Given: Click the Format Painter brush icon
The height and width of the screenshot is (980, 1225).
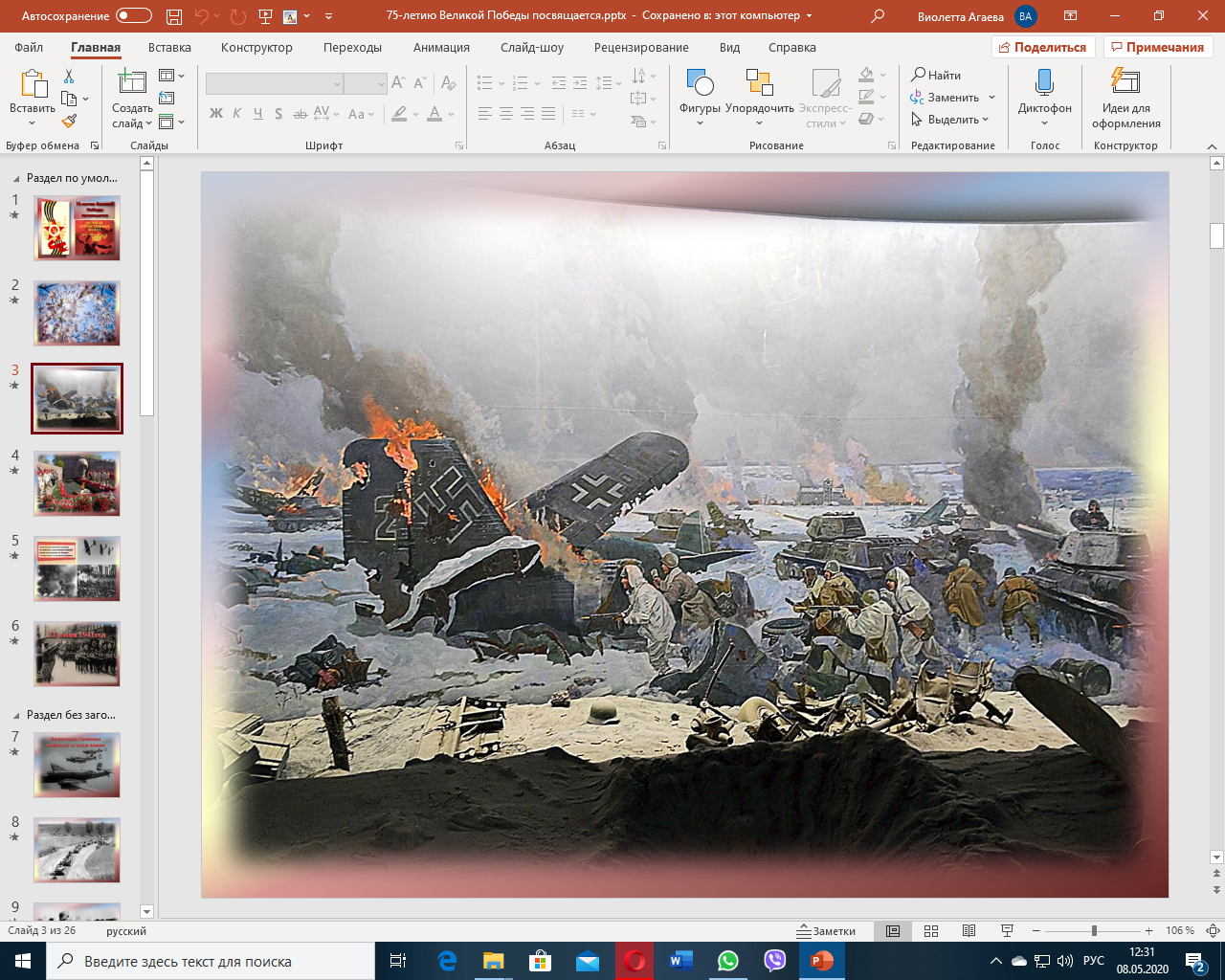Looking at the screenshot, I should tap(69, 122).
